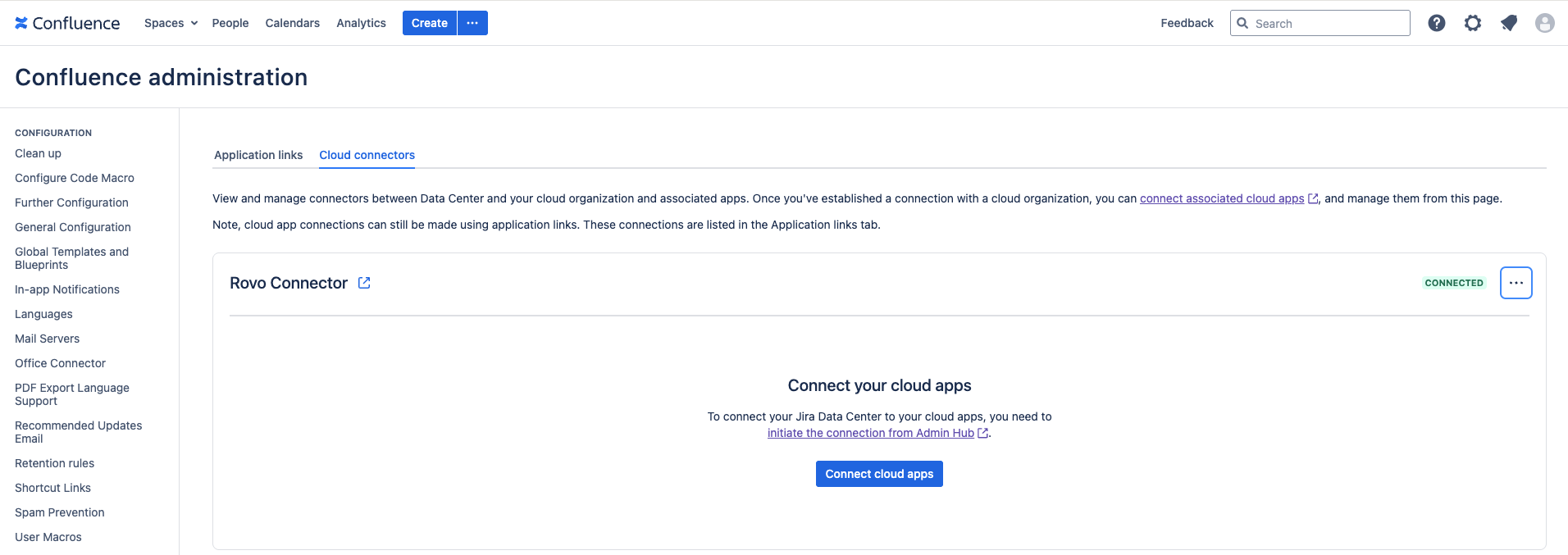The height and width of the screenshot is (555, 1568).
Task: Open Configure Code Macro settings
Action: pyautogui.click(x=75, y=178)
